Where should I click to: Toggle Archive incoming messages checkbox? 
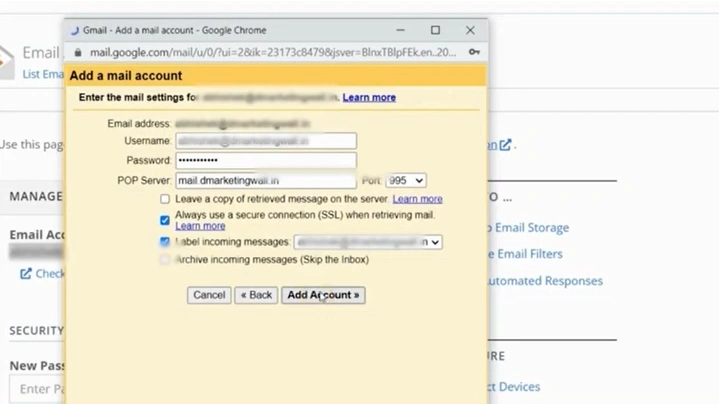[165, 260]
